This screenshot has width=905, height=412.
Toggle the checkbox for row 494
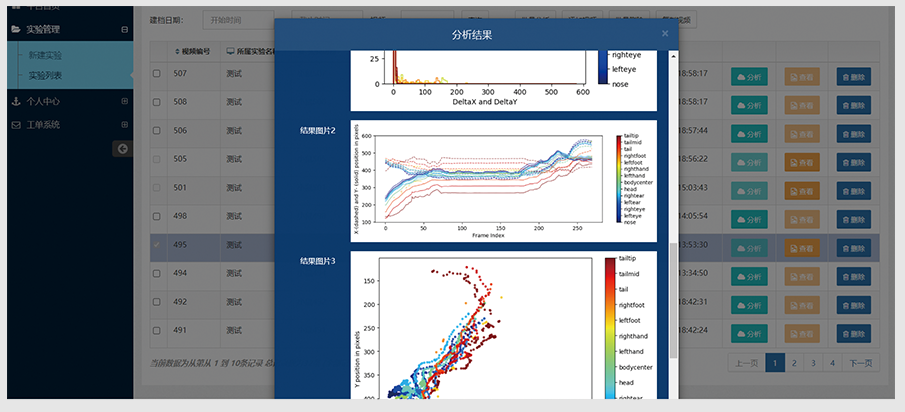[x=156, y=273]
